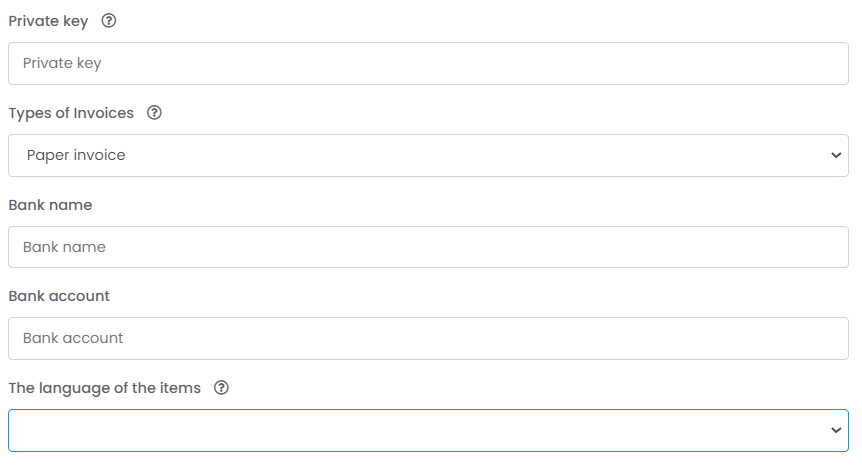Screen dimensions: 862x469
Task: Click into the Bank name text box
Action: click(428, 247)
